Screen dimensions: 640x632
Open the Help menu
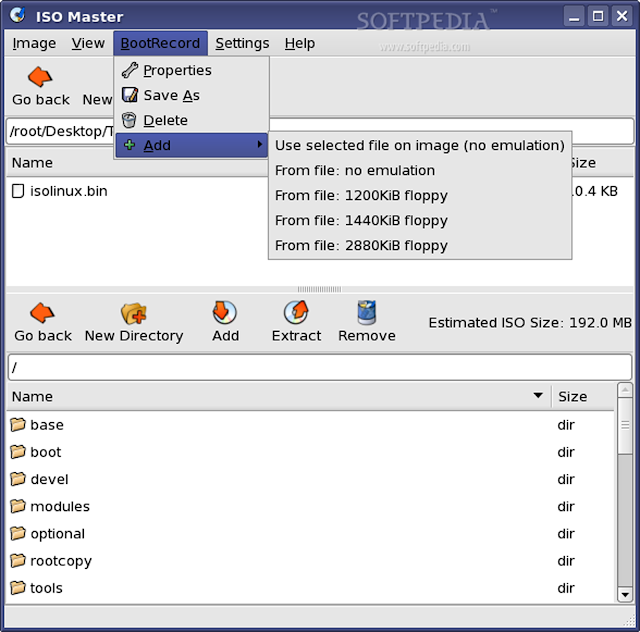click(x=300, y=43)
